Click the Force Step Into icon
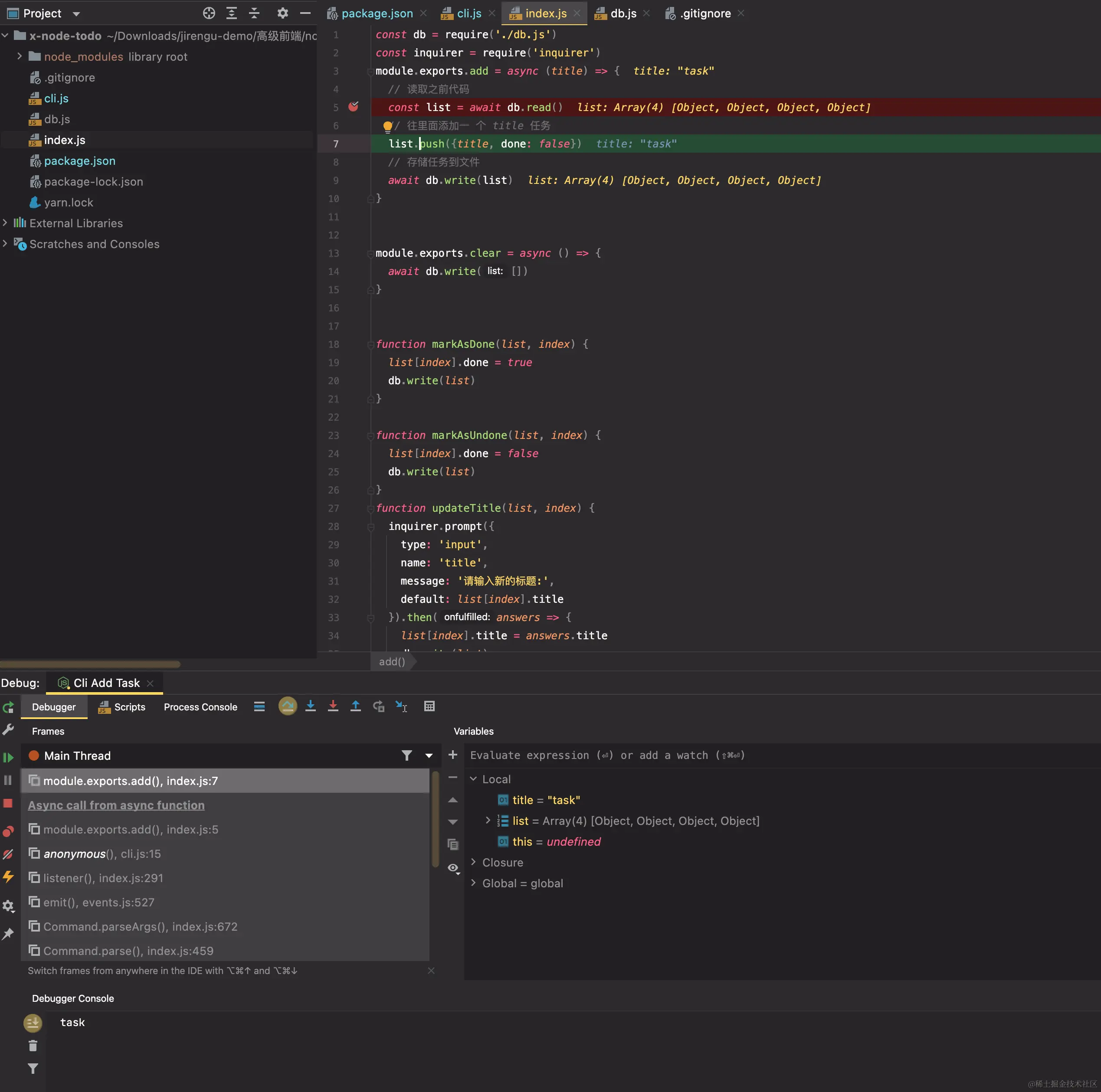Viewport: 1101px width, 1092px height. pos(333,706)
